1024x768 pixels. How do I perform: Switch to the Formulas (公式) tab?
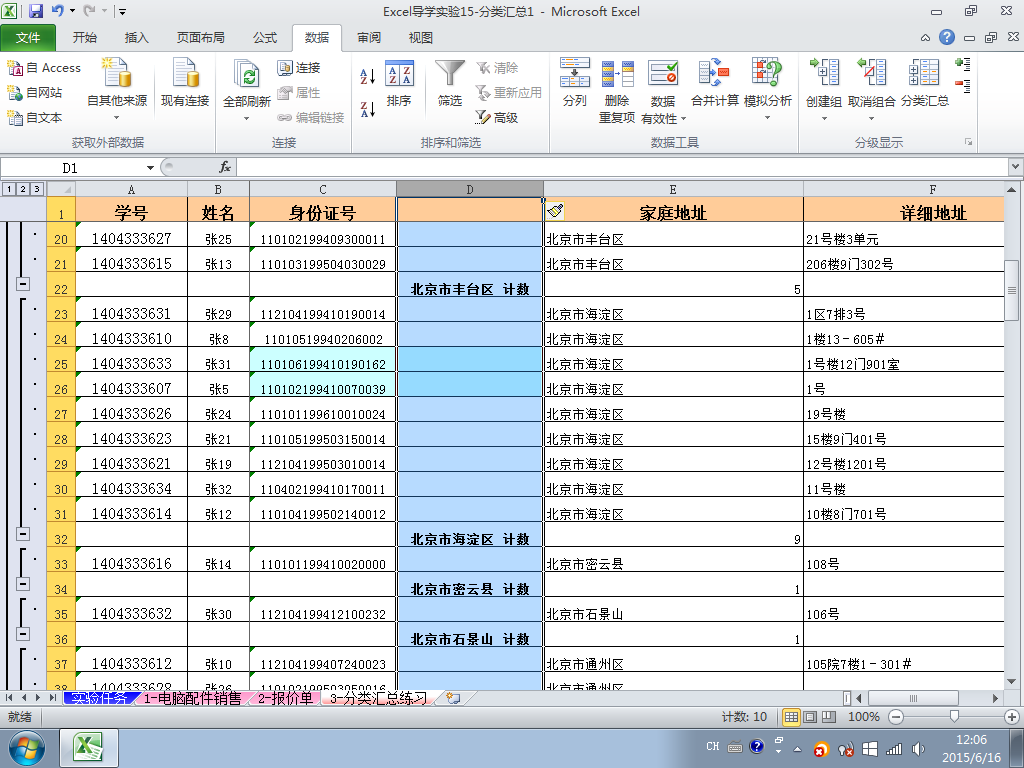[265, 37]
